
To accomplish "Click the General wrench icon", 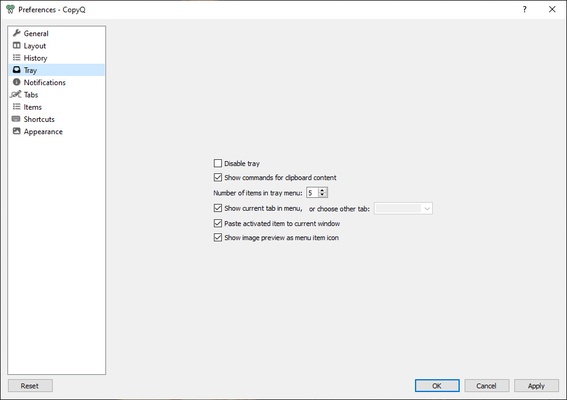I will click(x=16, y=33).
